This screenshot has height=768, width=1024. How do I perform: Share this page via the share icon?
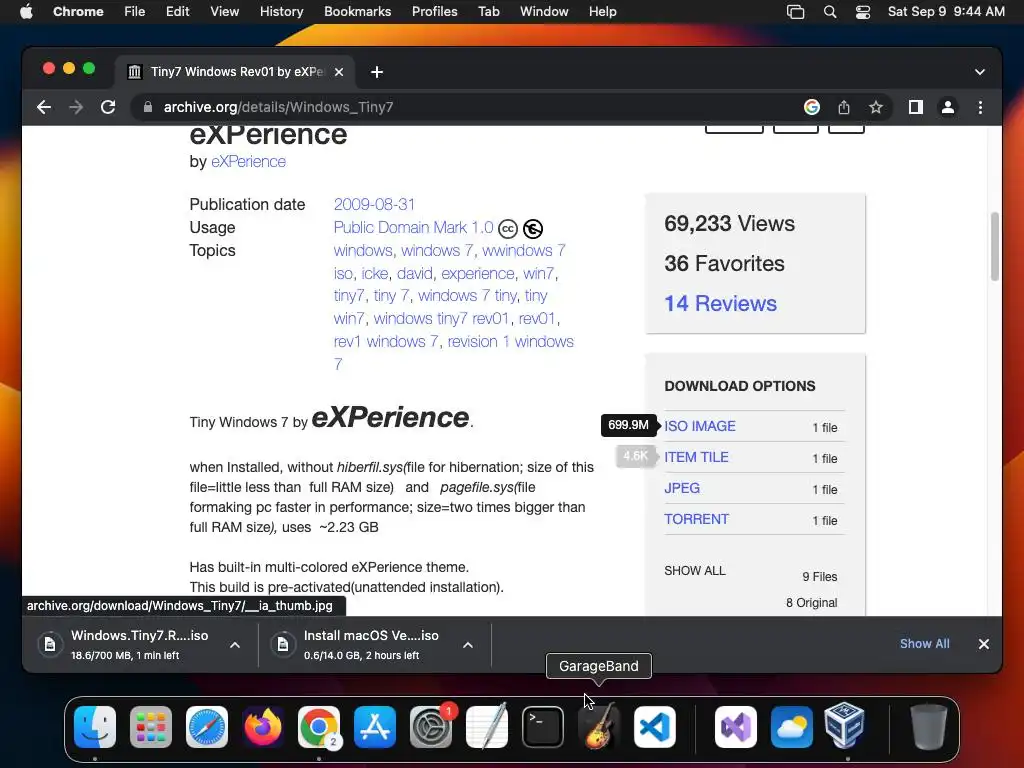click(x=844, y=107)
